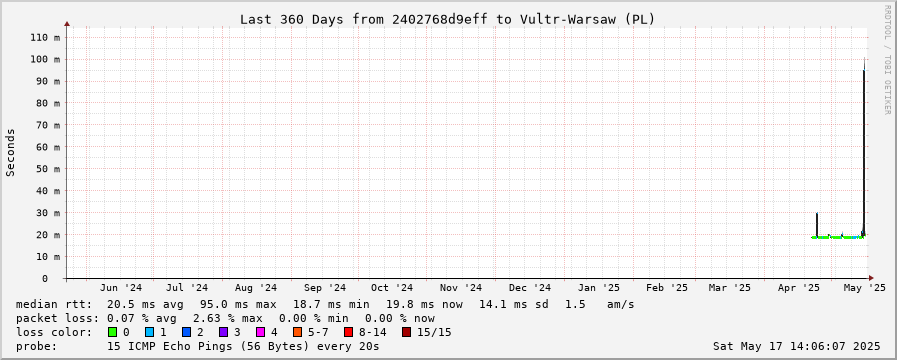Click the small 30 m spike in April '25

pyautogui.click(x=817, y=224)
